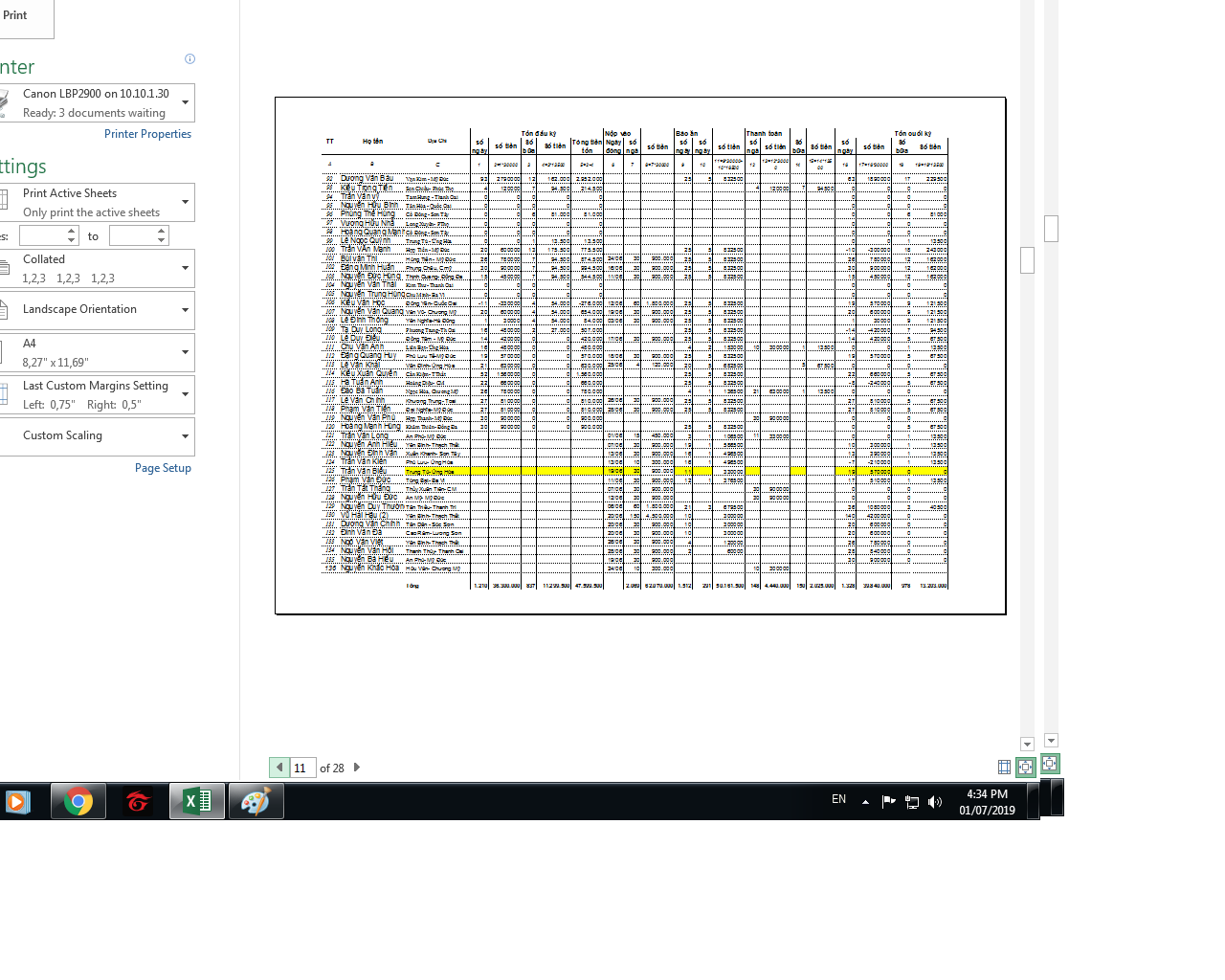Switch to Excel in taskbar
Image resolution: width=1225 pixels, height=980 pixels.
(x=197, y=801)
